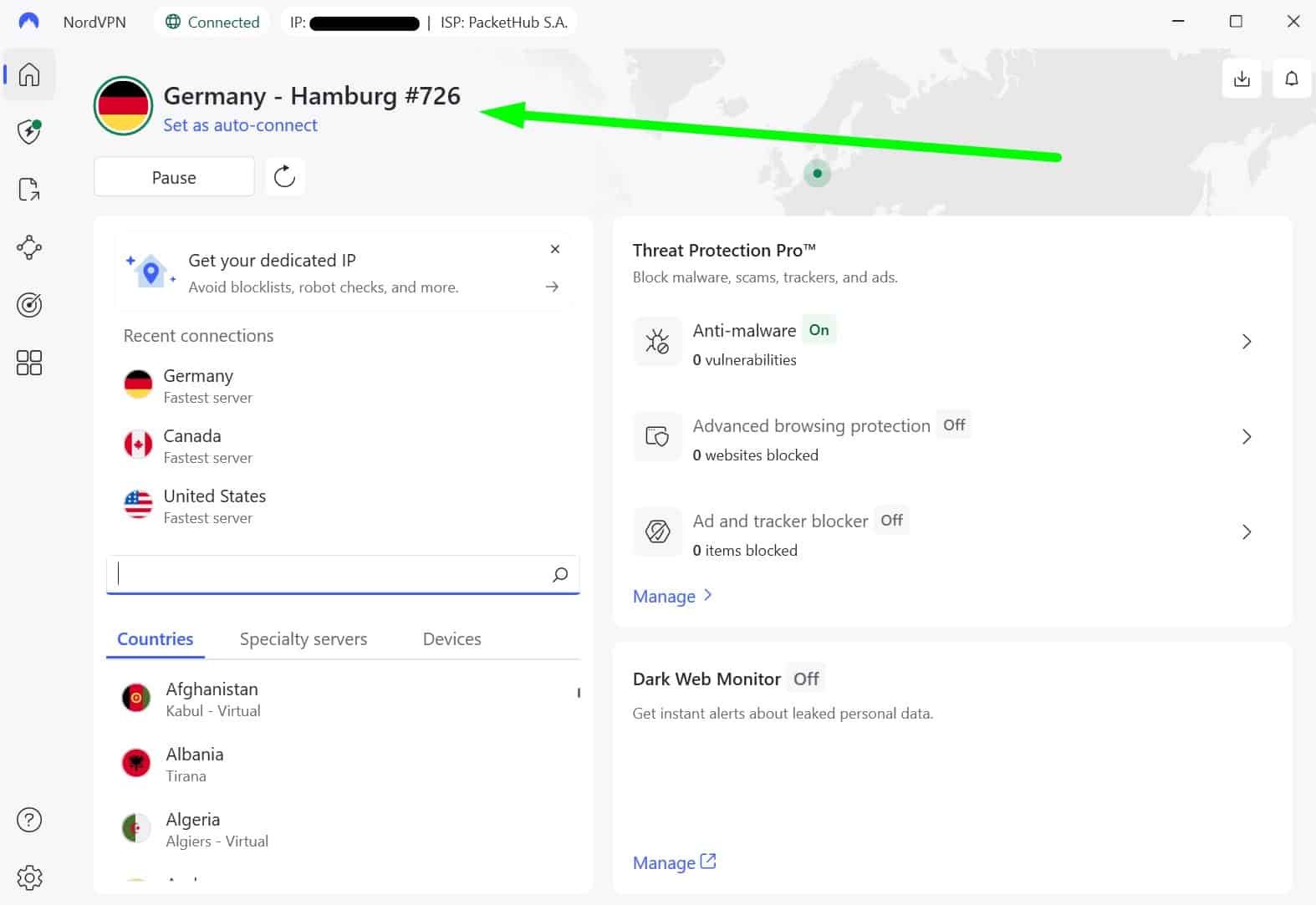
Task: Open Dark Web Monitor Manage link
Action: tap(675, 862)
